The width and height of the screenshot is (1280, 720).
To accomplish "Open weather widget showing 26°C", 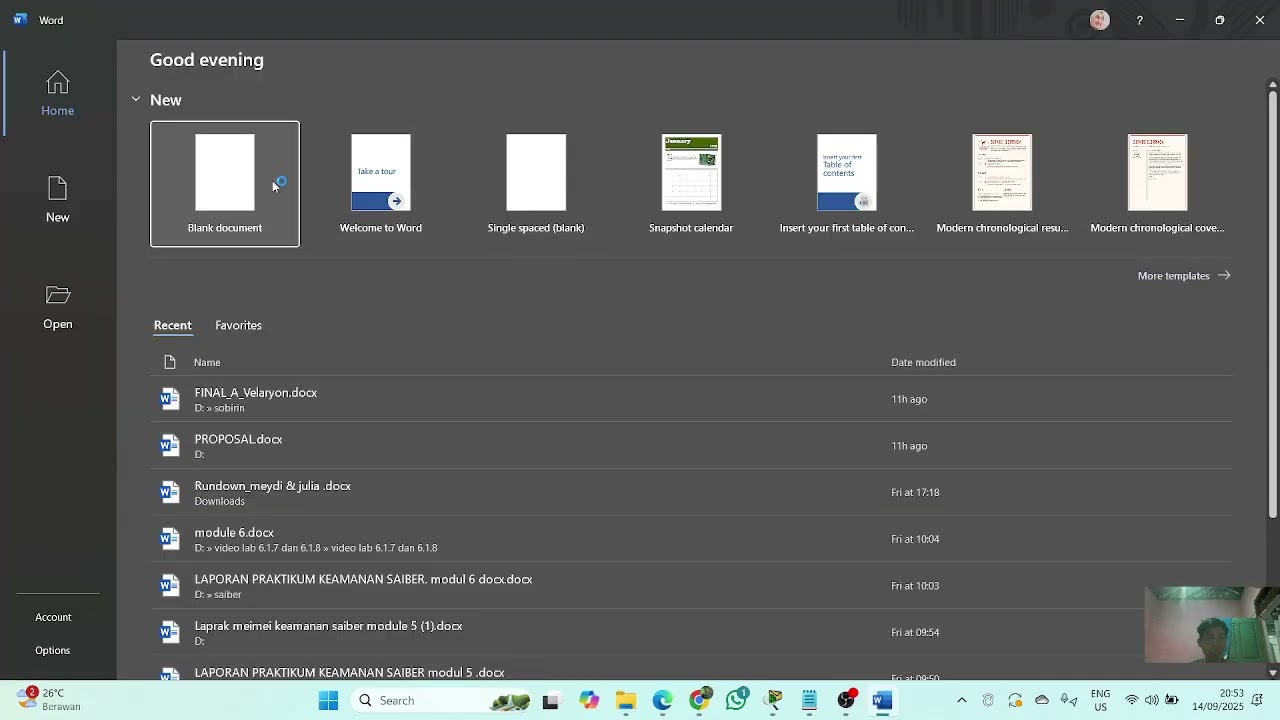I will (50, 699).
